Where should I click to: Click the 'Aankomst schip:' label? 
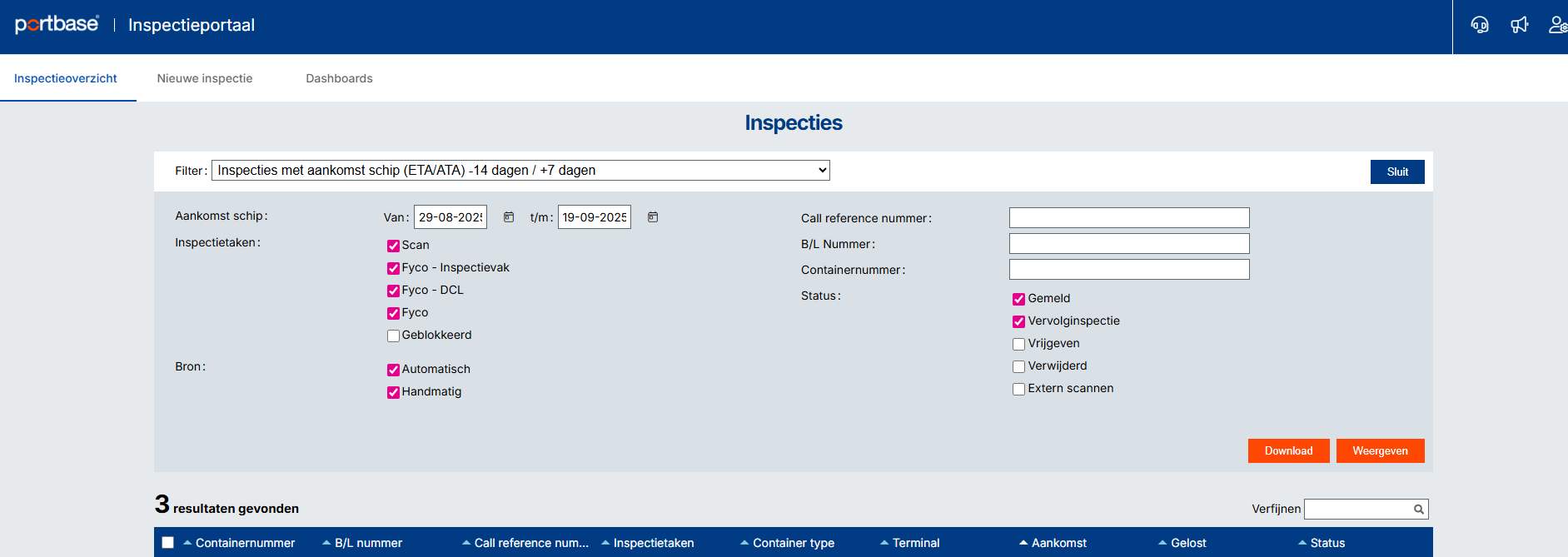coord(222,216)
